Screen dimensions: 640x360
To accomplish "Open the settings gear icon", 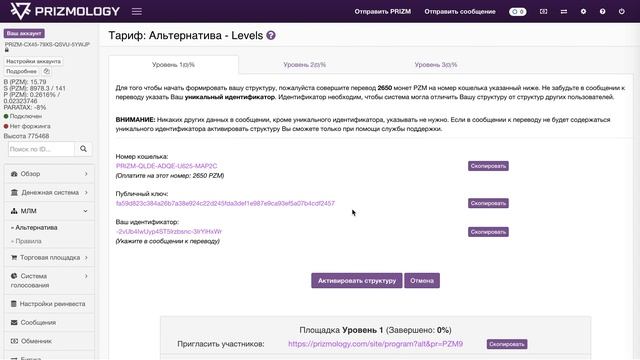I will (583, 11).
